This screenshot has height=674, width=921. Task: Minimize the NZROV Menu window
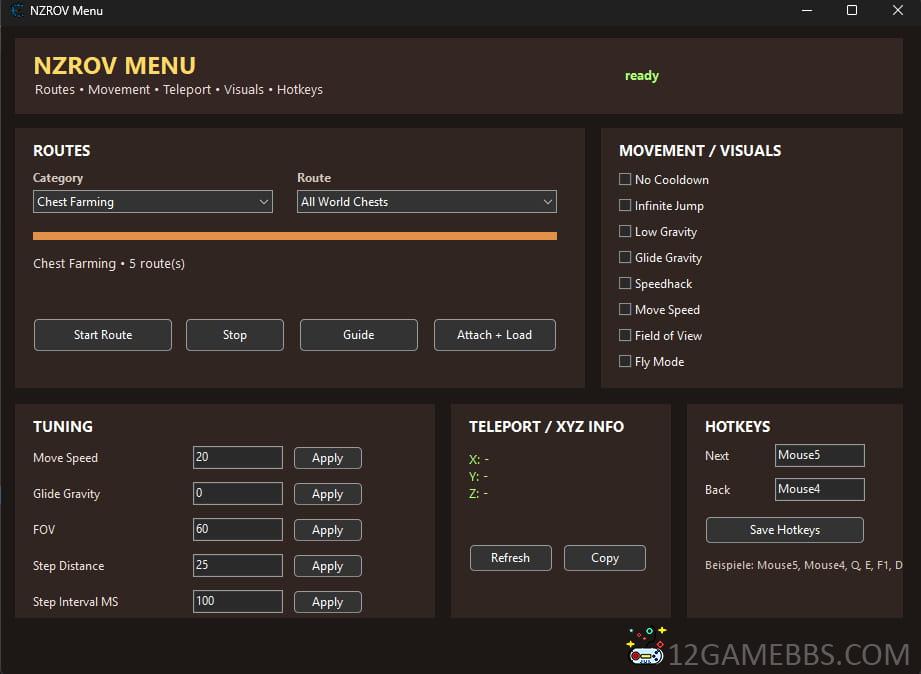coord(807,11)
